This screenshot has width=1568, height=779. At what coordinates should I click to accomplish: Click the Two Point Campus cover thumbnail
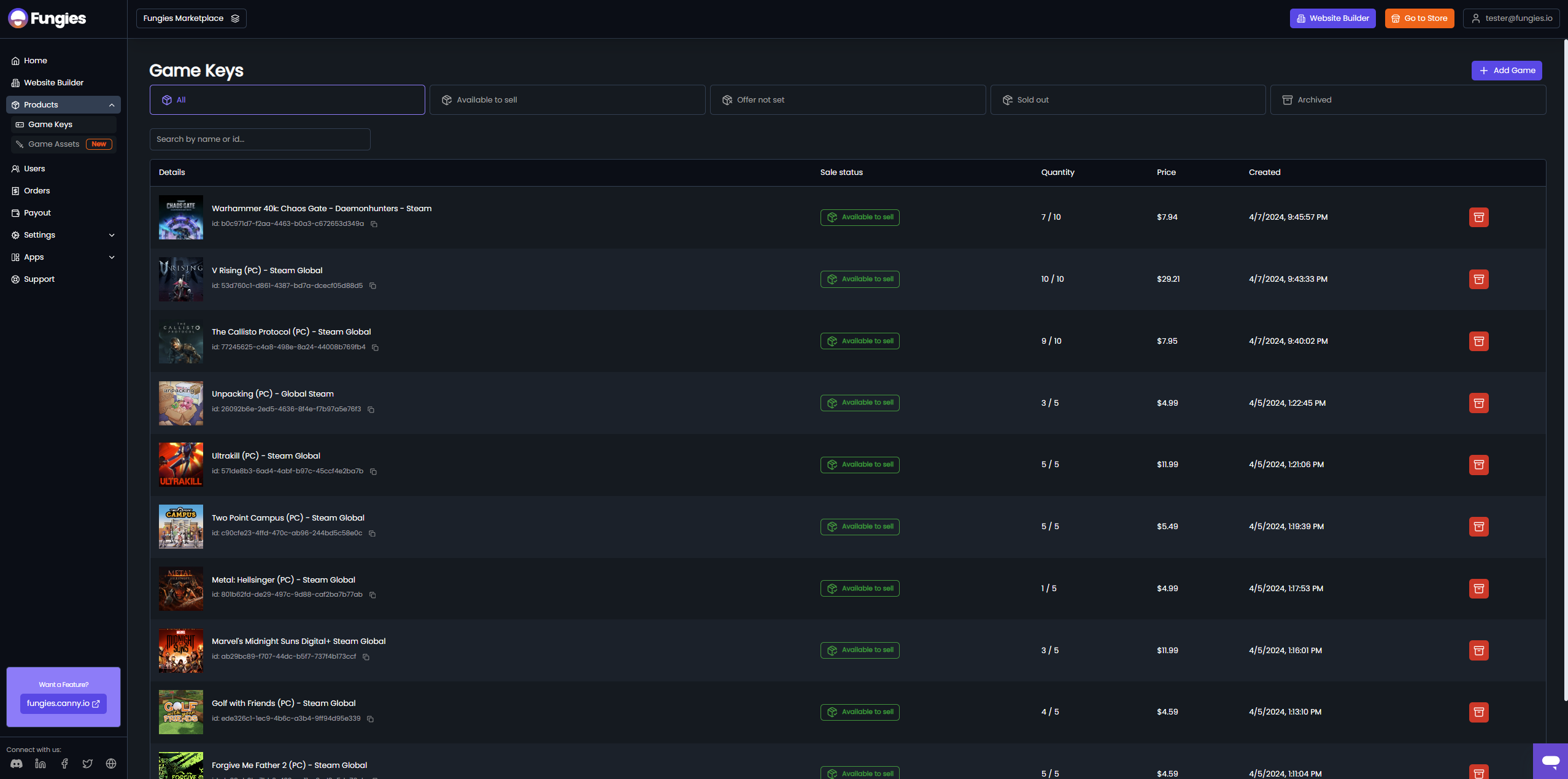[180, 527]
